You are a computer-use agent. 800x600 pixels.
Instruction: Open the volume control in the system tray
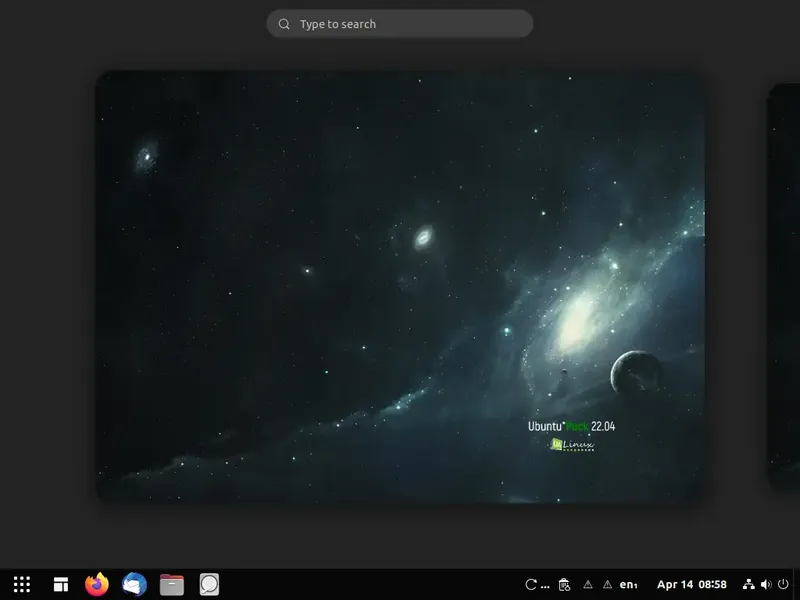[766, 584]
